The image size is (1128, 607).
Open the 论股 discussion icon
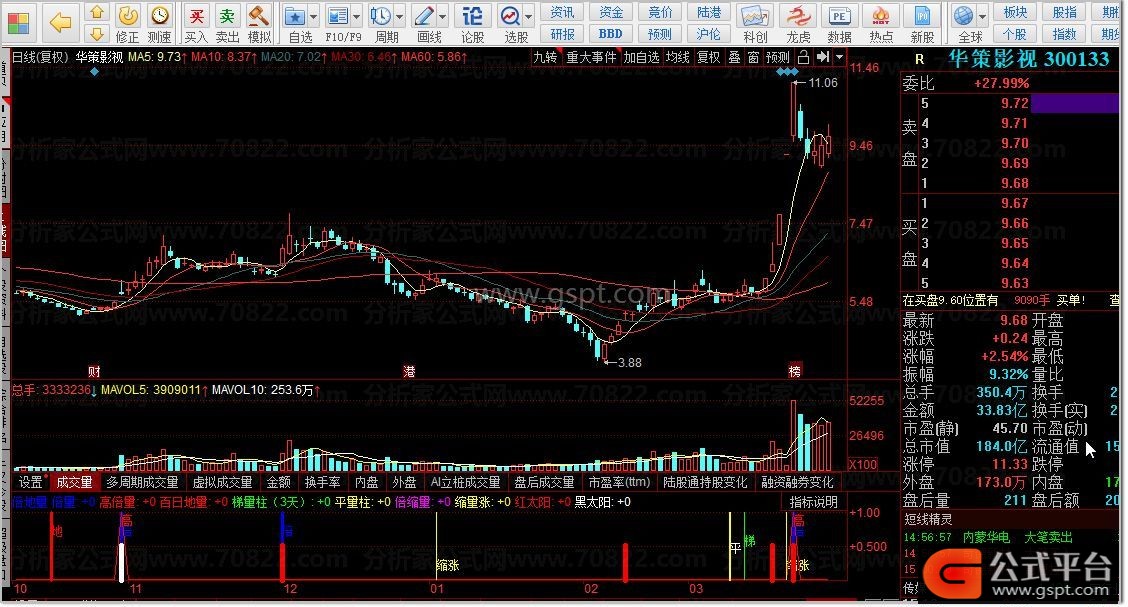pyautogui.click(x=473, y=16)
